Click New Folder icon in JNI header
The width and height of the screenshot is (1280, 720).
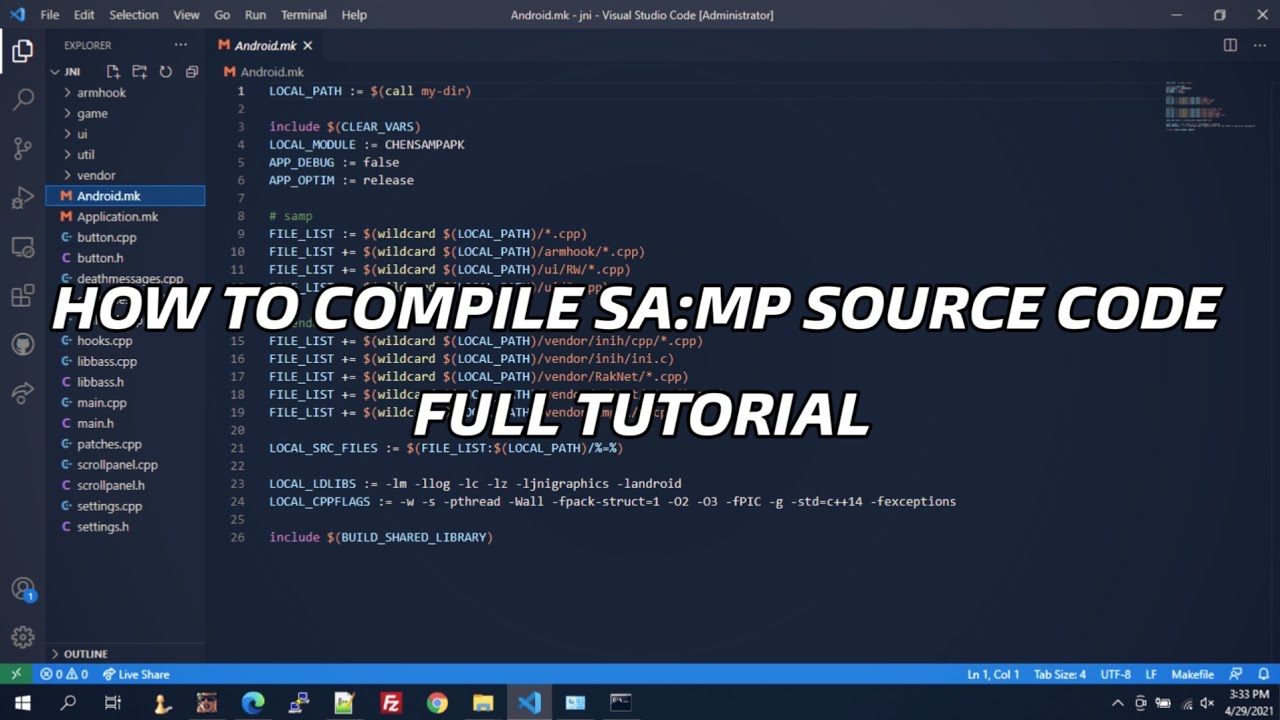click(139, 72)
